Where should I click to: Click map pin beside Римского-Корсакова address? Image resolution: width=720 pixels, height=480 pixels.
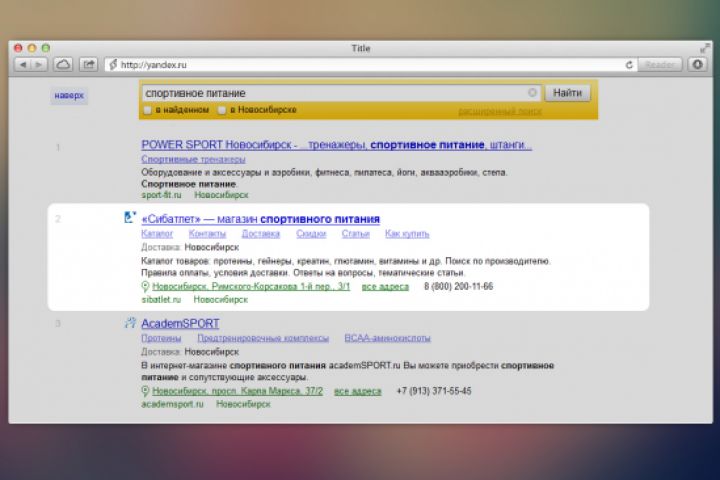[x=145, y=287]
